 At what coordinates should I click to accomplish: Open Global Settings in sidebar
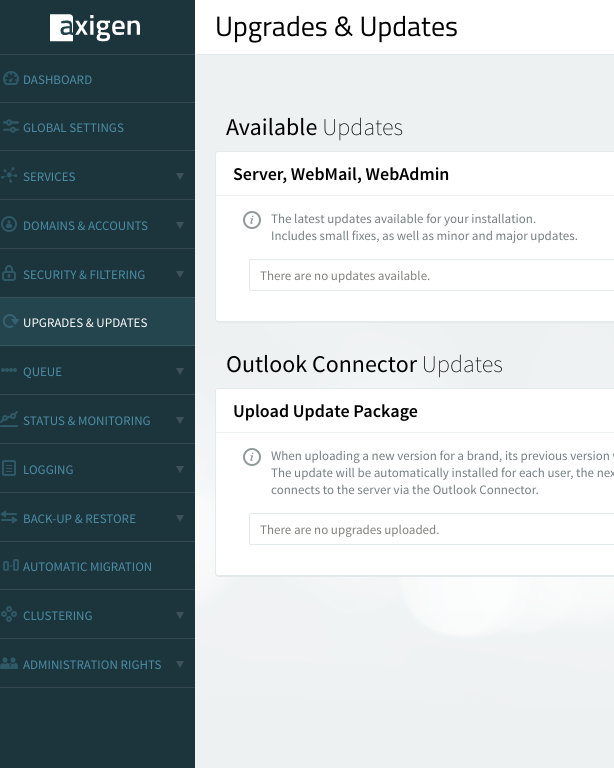coord(73,128)
